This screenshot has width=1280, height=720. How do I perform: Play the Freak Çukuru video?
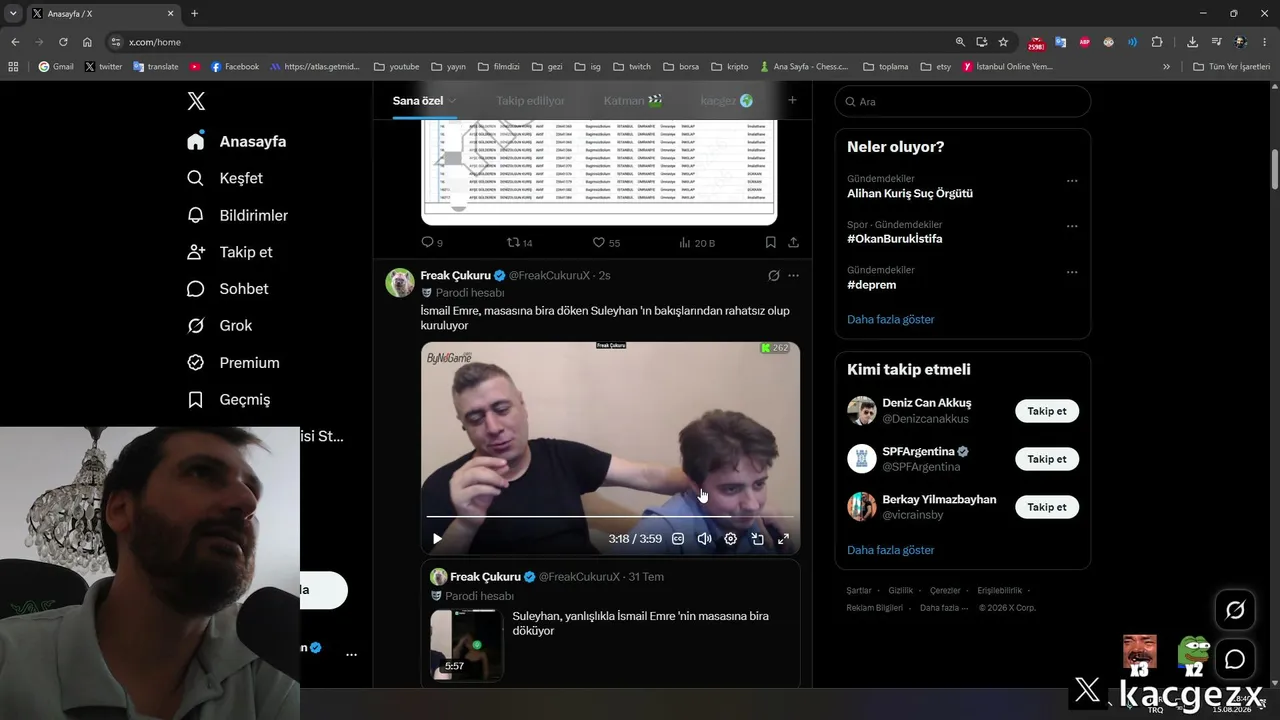pyautogui.click(x=437, y=539)
